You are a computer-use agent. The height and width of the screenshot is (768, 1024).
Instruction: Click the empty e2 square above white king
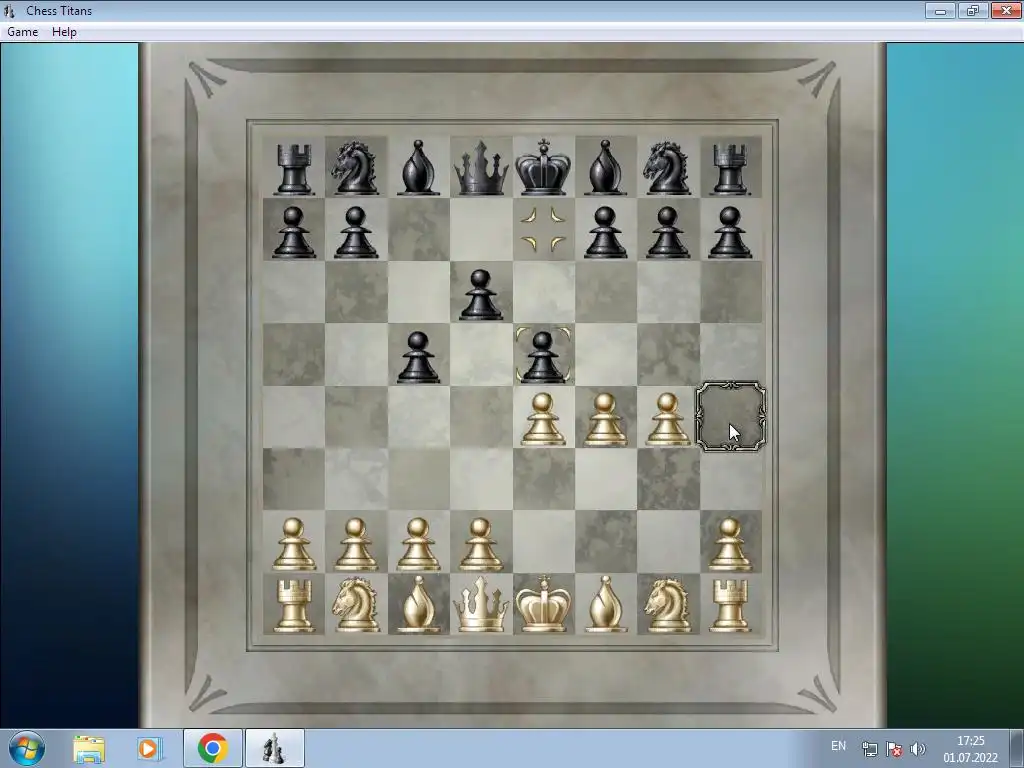point(543,541)
